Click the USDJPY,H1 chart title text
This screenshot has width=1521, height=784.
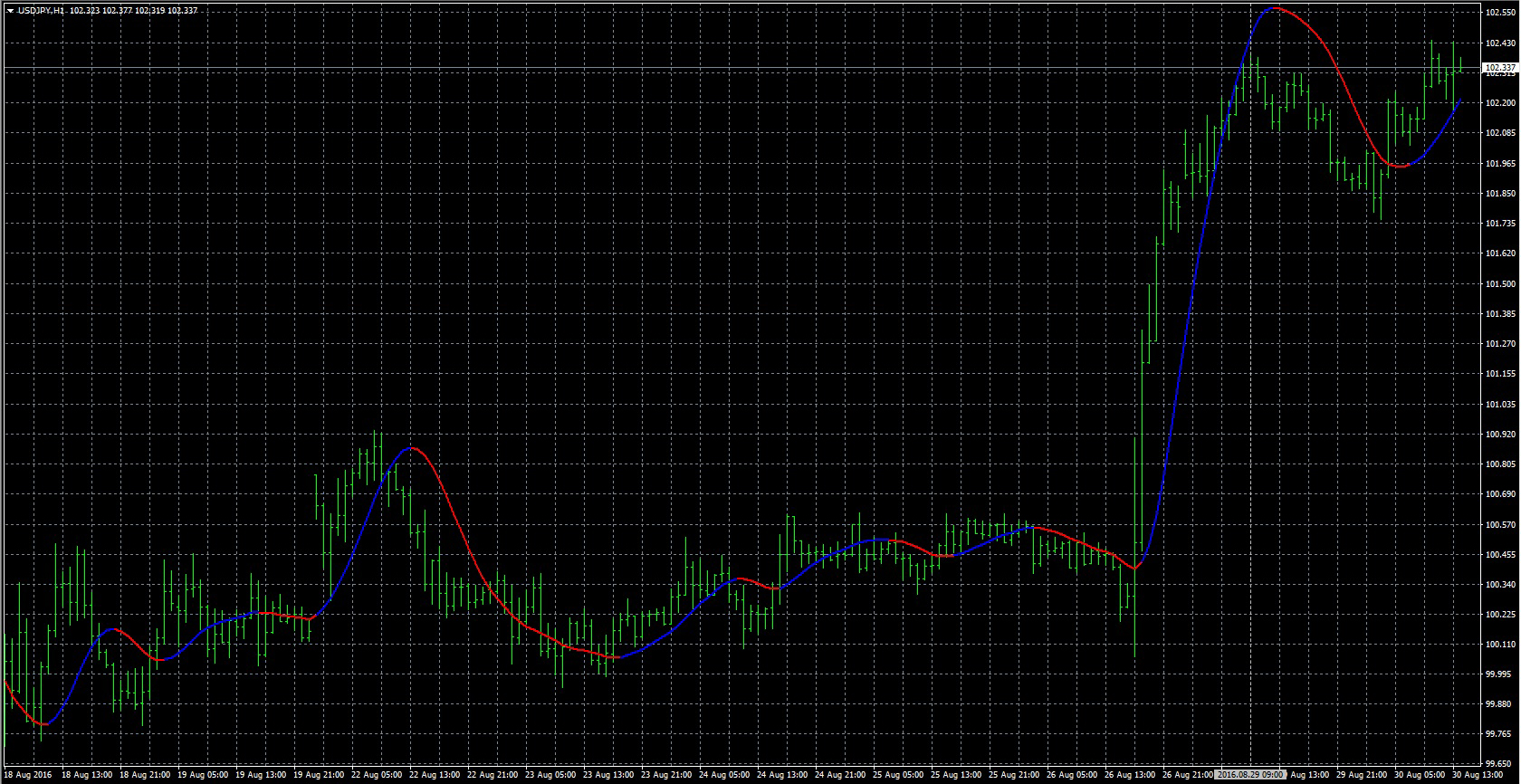[41, 11]
